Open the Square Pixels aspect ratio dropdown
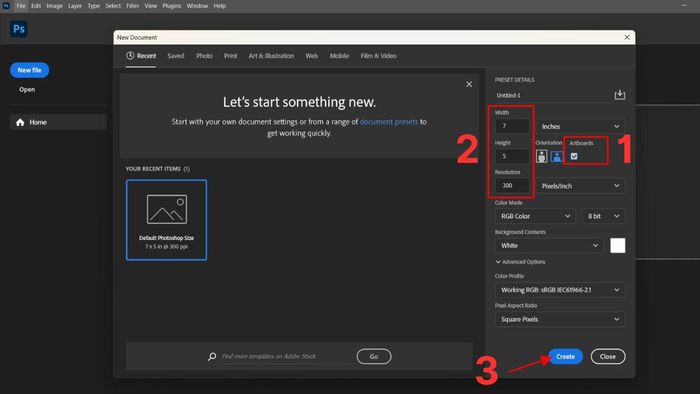Screen dimensions: 700x394 [559, 319]
